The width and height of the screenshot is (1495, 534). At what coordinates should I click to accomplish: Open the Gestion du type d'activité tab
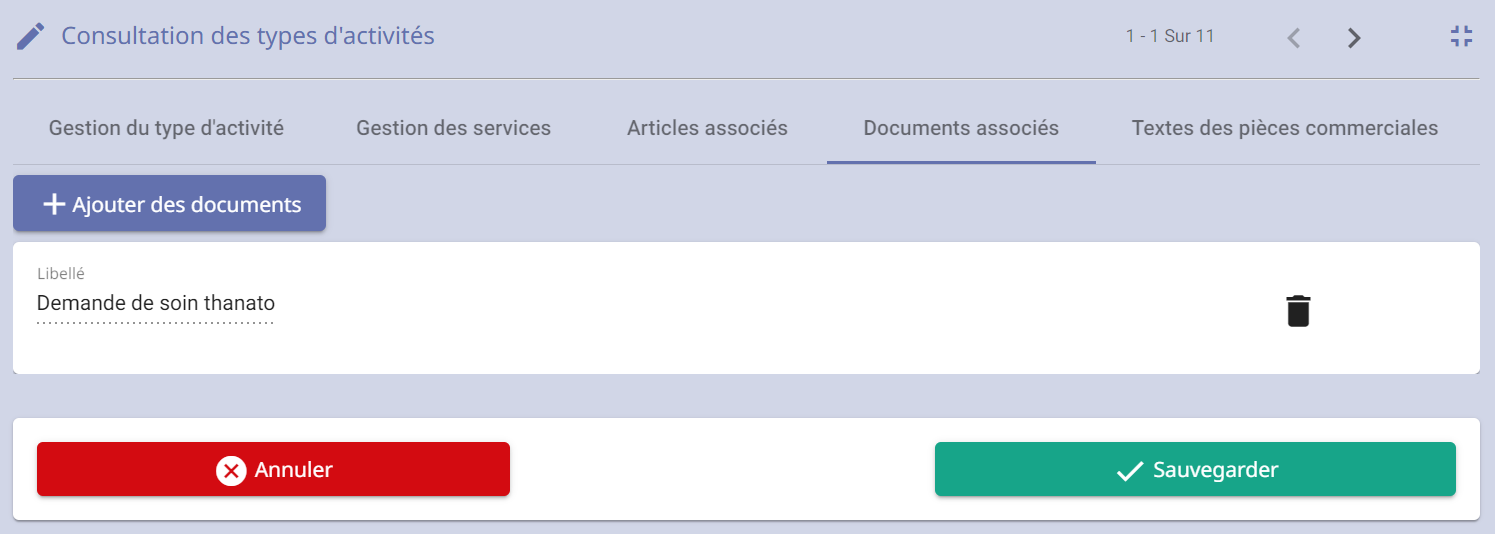[x=166, y=128]
